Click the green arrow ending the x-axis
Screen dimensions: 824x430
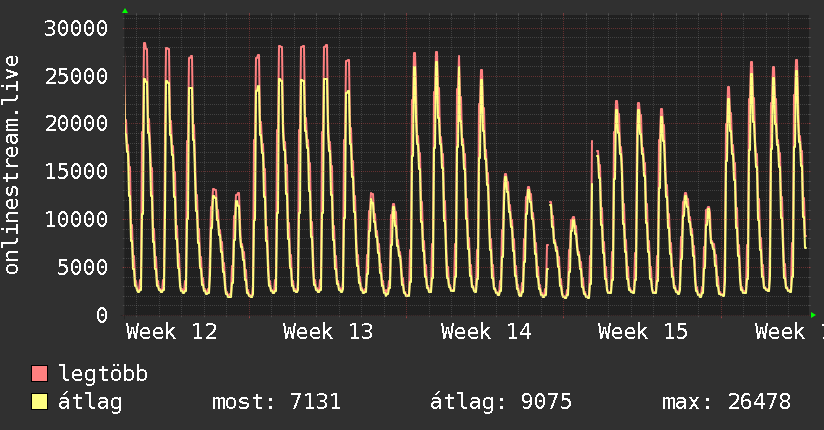813,315
